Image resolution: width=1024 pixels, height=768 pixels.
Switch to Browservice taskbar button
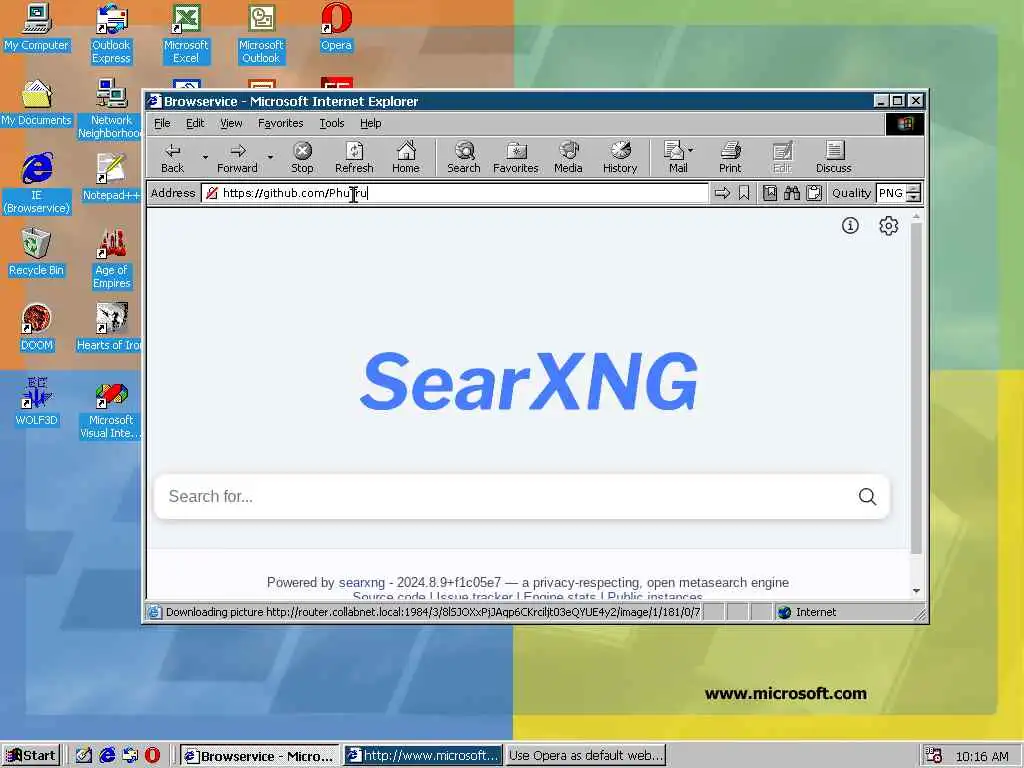(x=259, y=756)
